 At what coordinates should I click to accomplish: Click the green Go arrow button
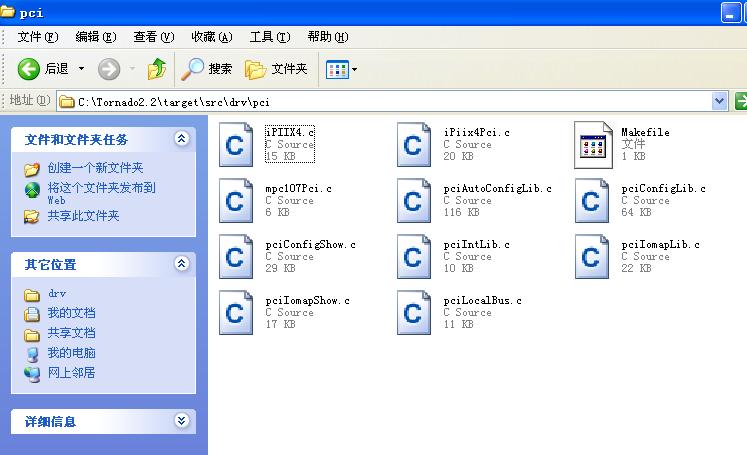pos(741,101)
